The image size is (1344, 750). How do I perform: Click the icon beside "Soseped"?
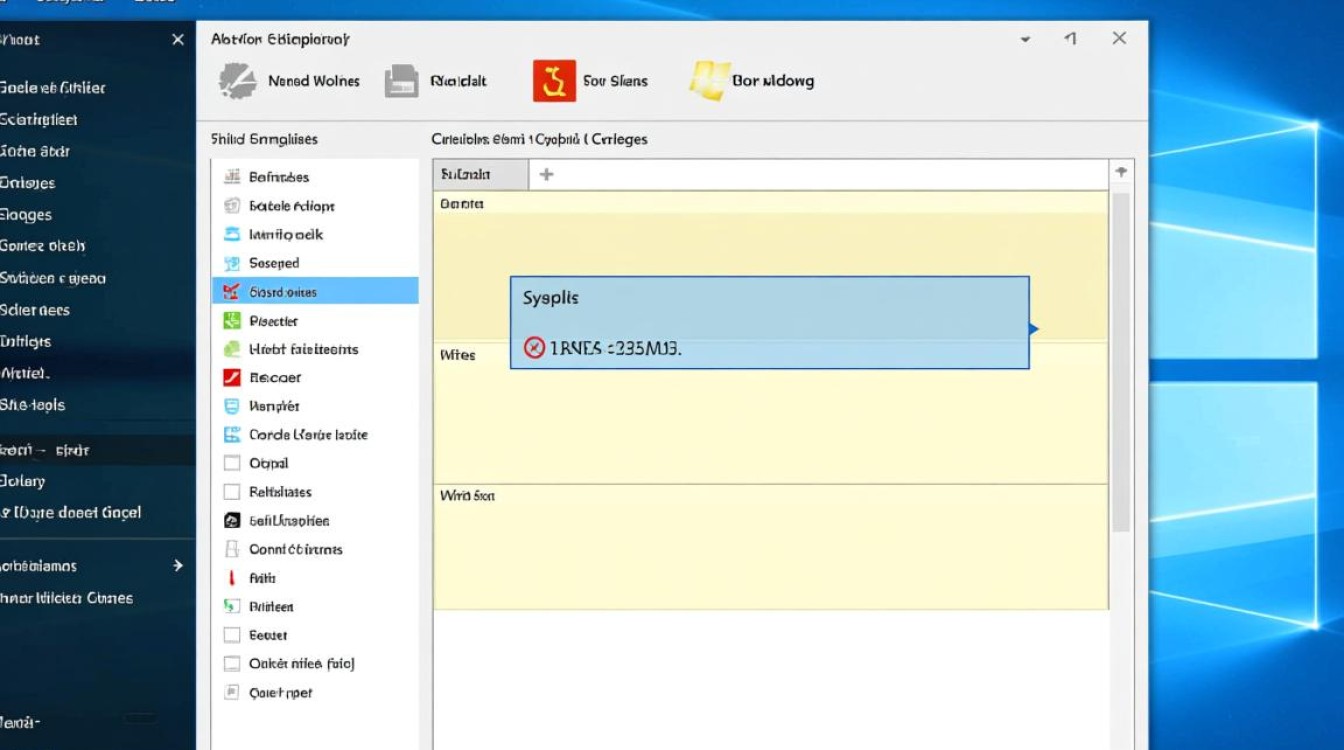(x=232, y=263)
